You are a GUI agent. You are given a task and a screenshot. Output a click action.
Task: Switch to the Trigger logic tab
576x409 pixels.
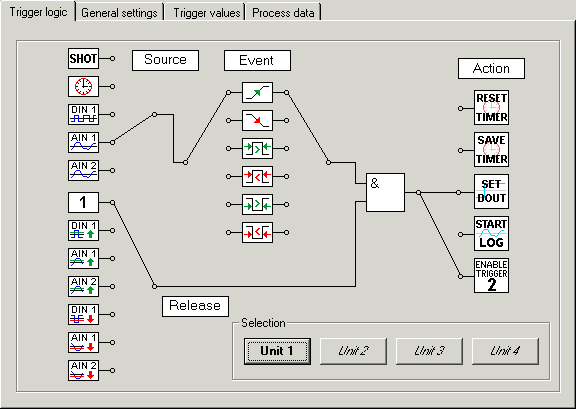(x=38, y=12)
